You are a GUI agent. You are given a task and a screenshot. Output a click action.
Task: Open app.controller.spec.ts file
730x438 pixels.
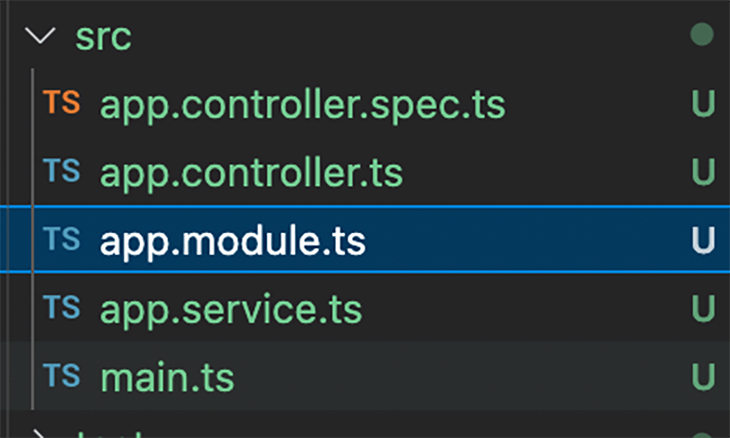[x=303, y=105]
